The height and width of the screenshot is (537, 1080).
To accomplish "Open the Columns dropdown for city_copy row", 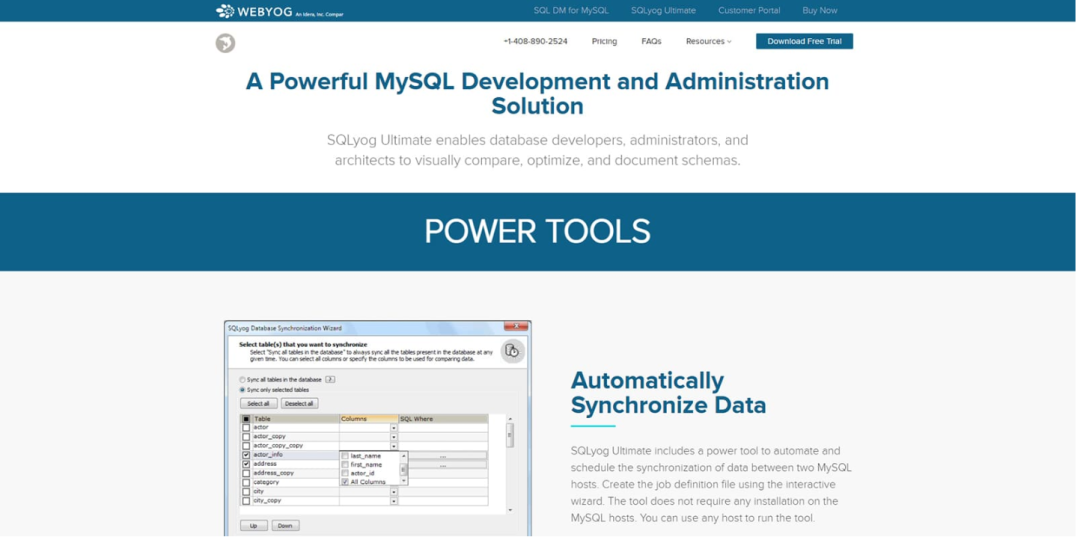I will click(x=394, y=501).
